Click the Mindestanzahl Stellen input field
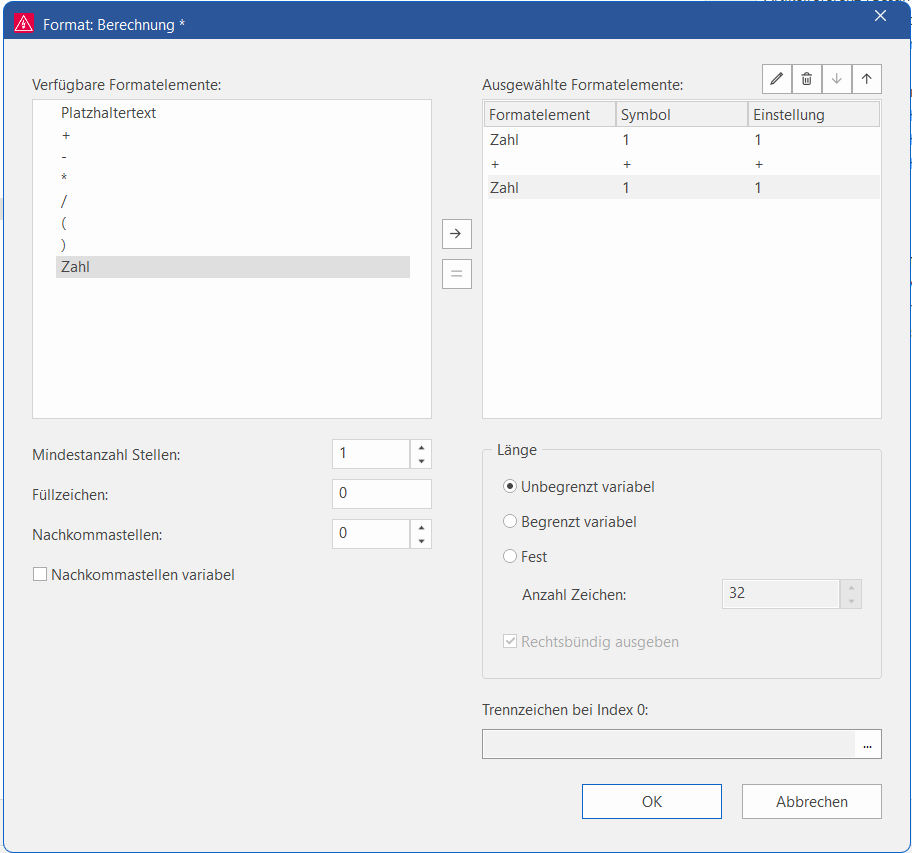This screenshot has height=853, width=912. 371,454
